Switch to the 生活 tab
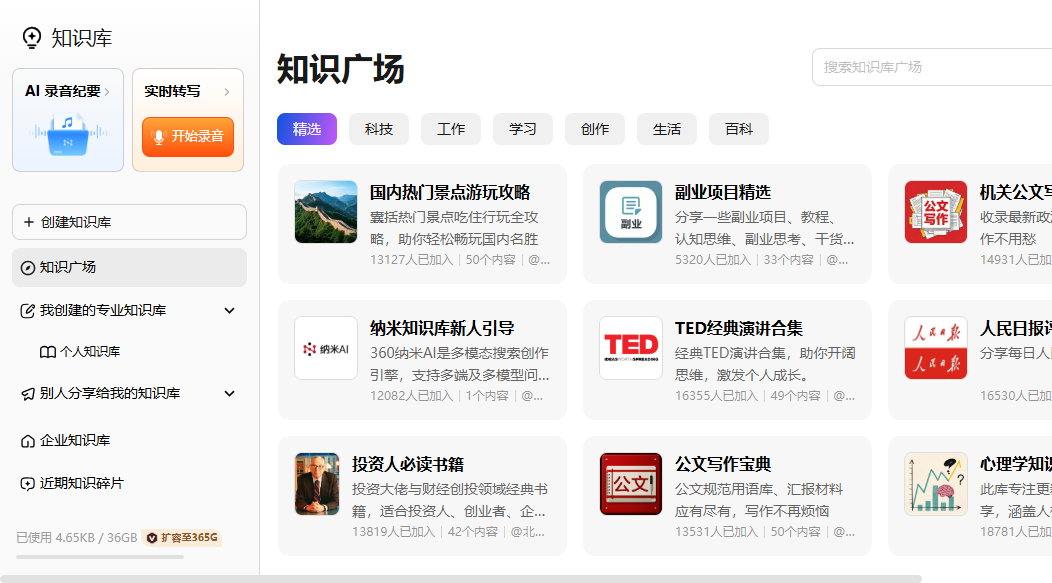This screenshot has height=583, width=1052. point(667,129)
